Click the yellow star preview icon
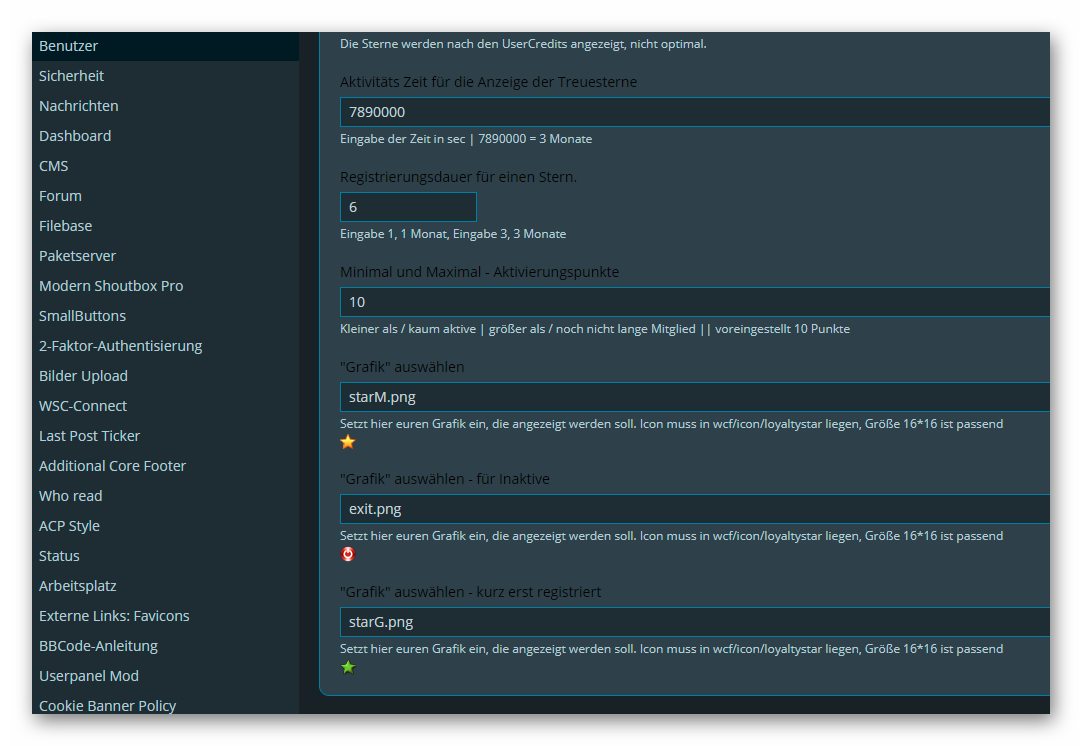 click(348, 442)
